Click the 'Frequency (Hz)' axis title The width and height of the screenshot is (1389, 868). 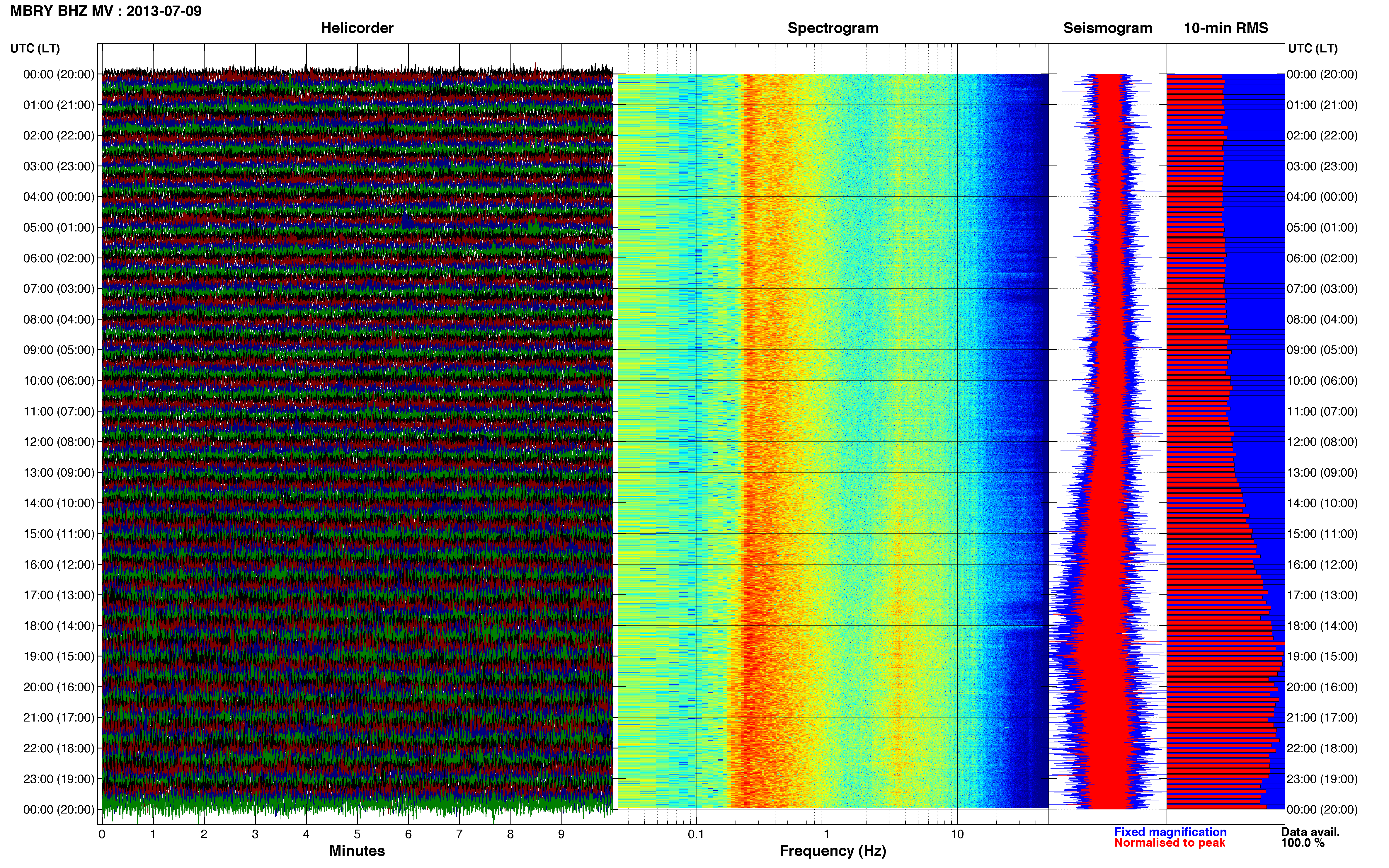tap(833, 851)
